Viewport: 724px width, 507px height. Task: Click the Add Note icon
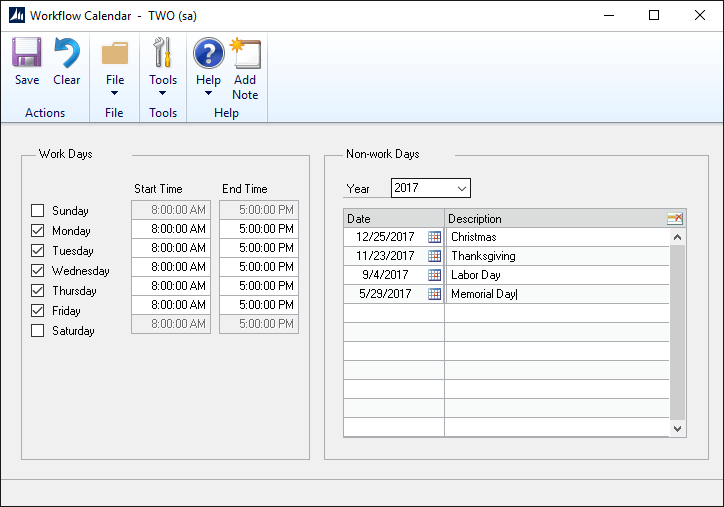[245, 55]
